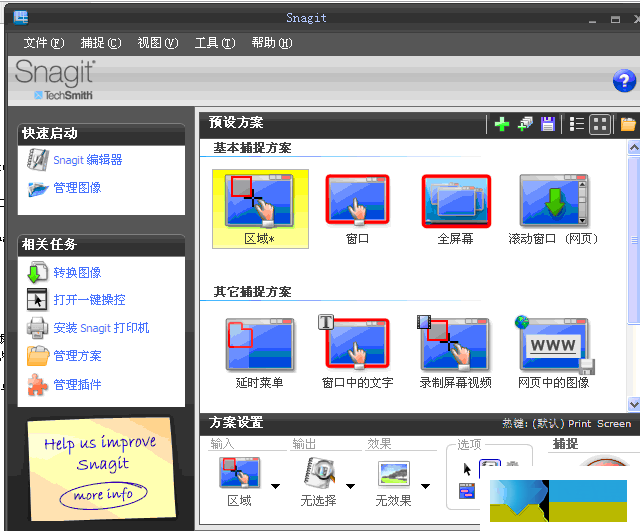Switch profiles to thumbnail grid view

tap(600, 124)
